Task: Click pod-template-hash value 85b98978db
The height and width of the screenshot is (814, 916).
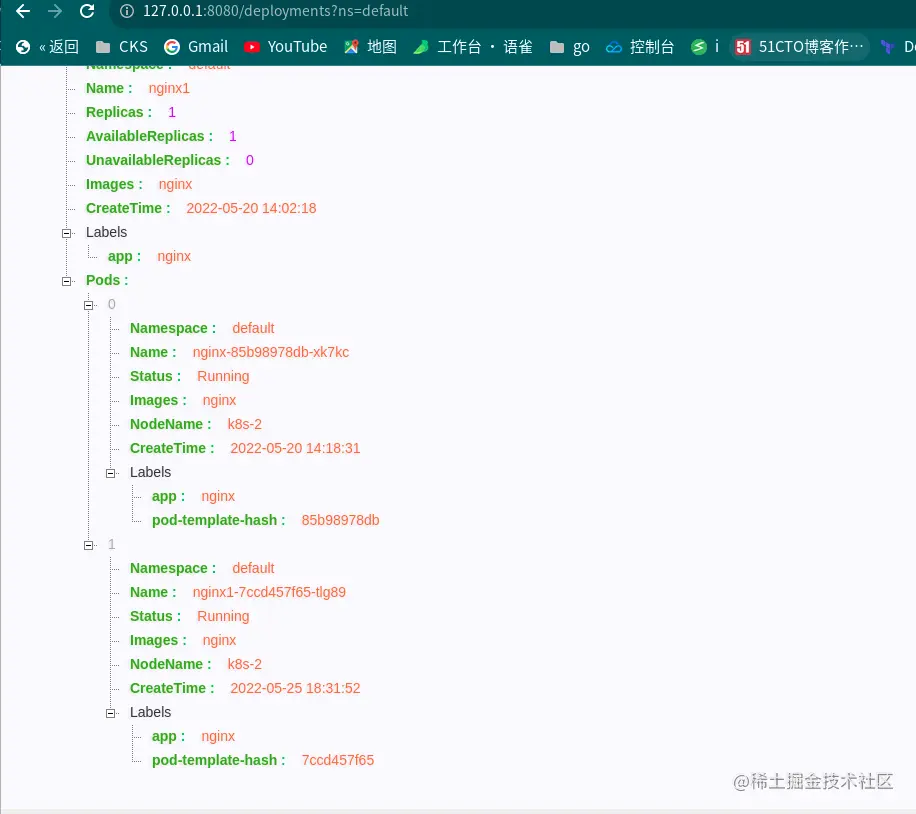Action: coord(340,520)
